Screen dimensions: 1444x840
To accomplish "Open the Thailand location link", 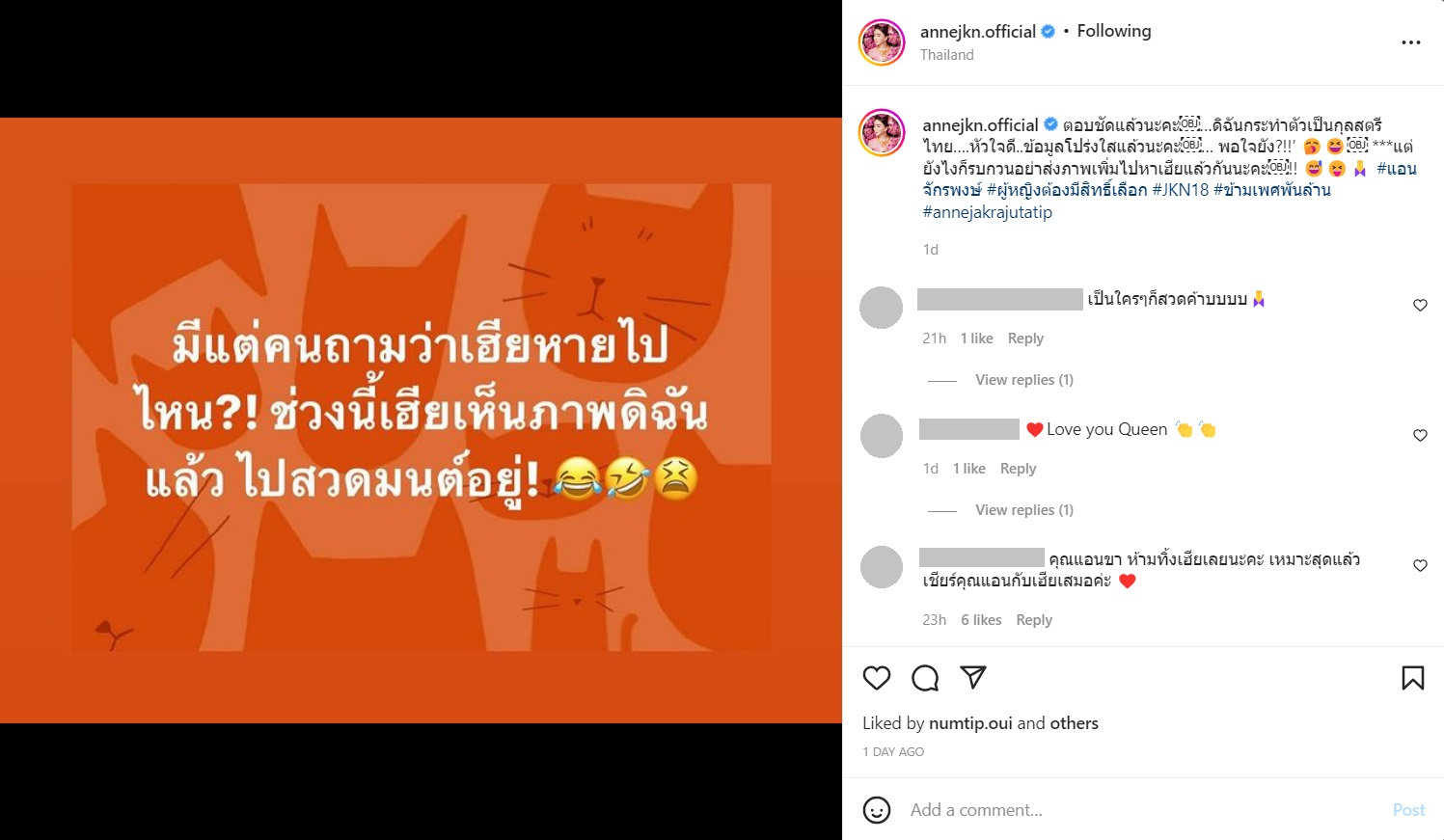I will coord(947,55).
